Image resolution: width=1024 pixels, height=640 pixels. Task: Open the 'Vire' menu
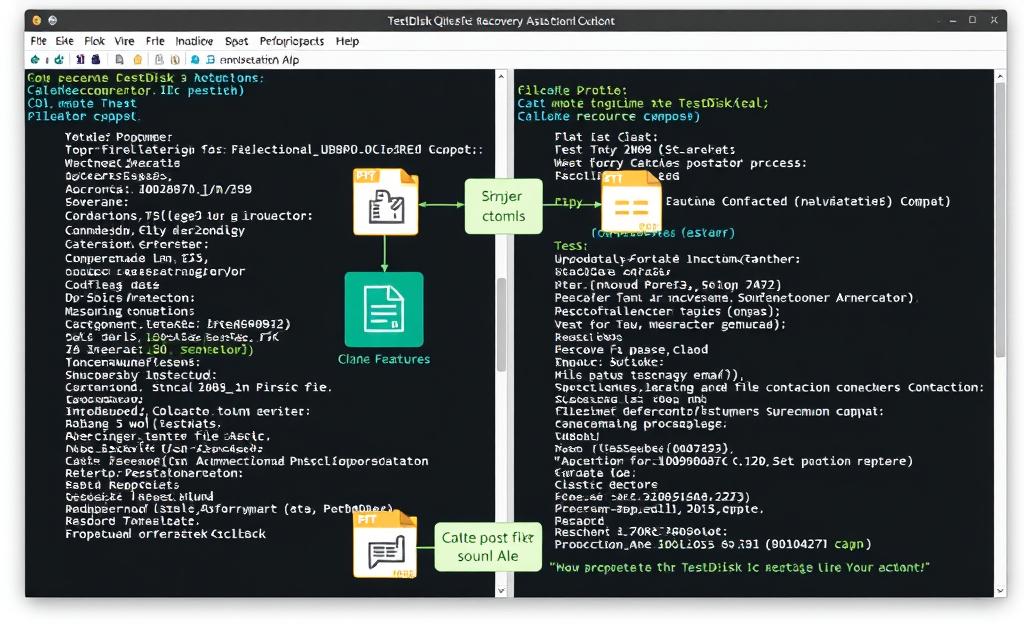coord(124,41)
